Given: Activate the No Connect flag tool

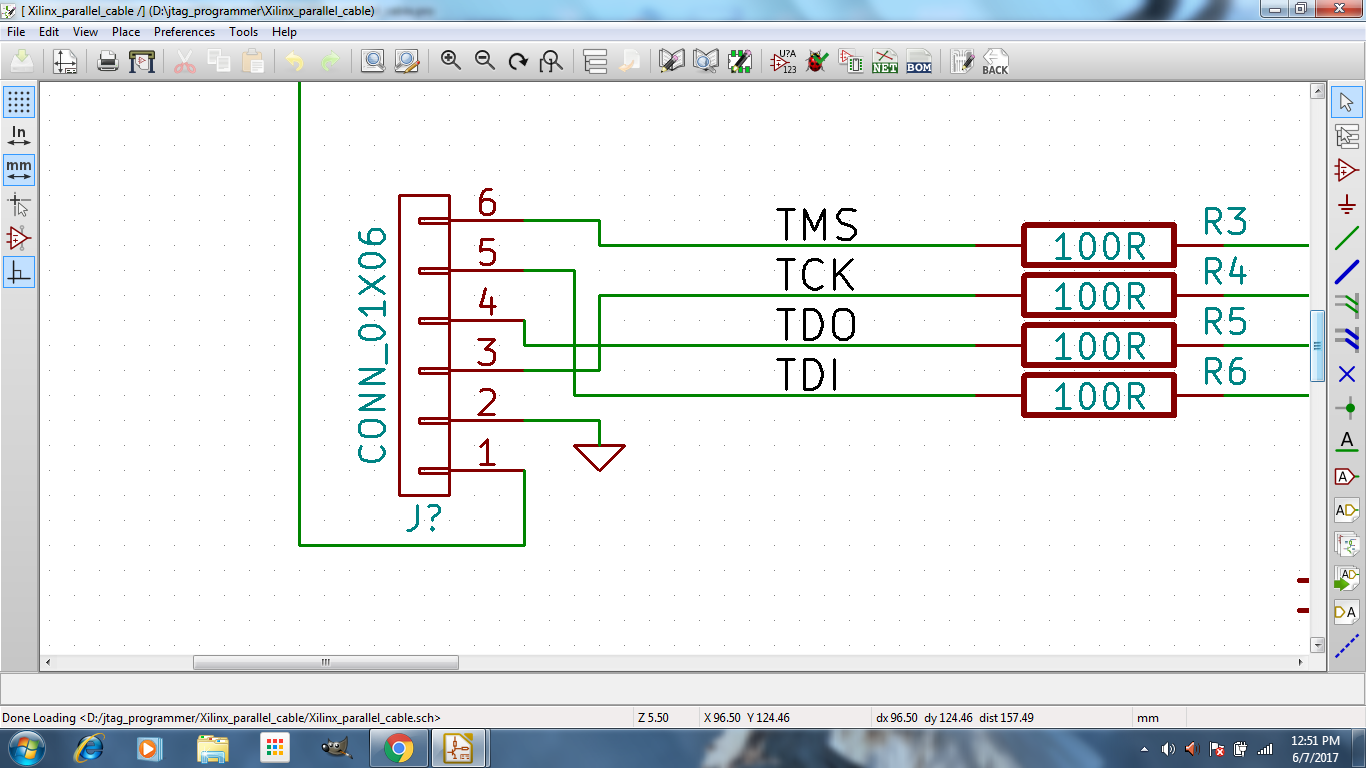Looking at the screenshot, I should 1347,372.
